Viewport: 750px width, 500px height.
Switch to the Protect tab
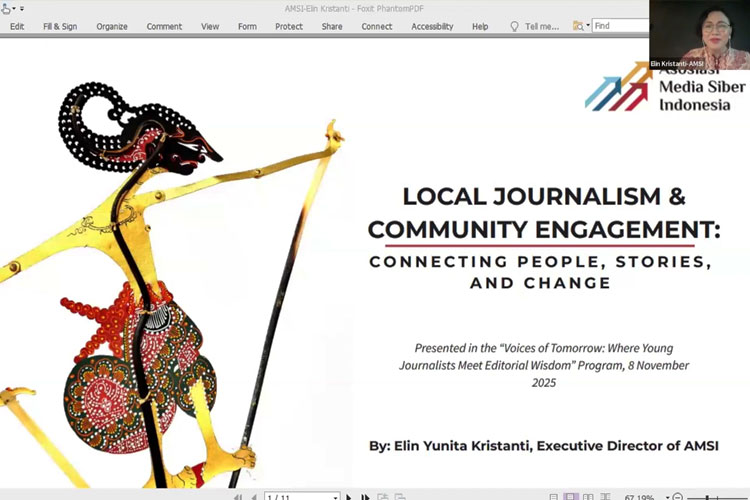(289, 26)
